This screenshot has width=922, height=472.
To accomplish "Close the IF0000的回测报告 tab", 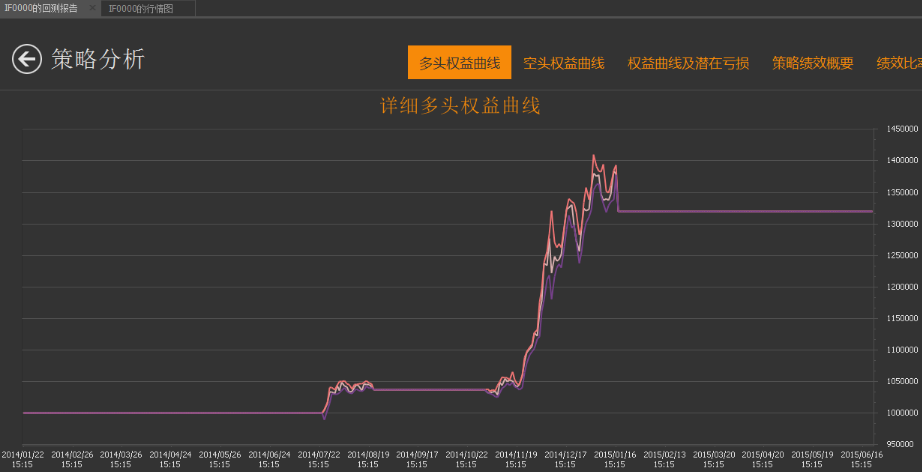I will click(x=92, y=8).
